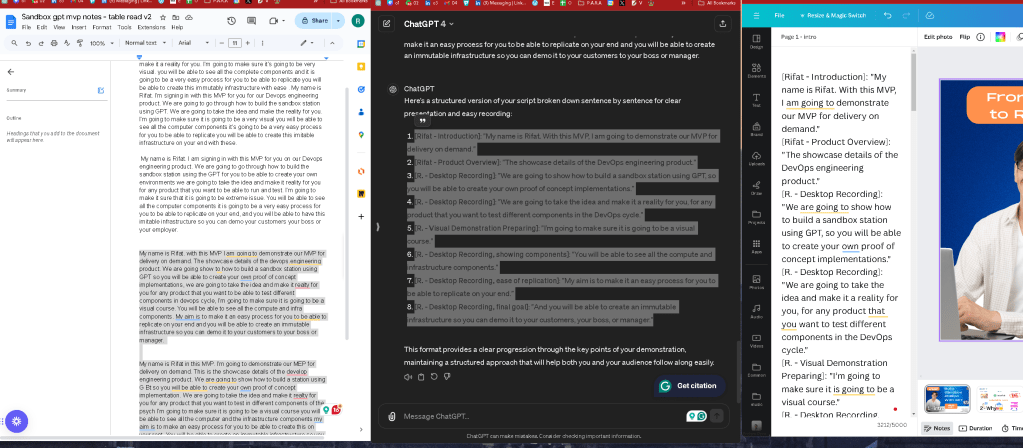Open the Canva Uploads sidebar panel
The width and height of the screenshot is (1023, 448).
[x=756, y=158]
